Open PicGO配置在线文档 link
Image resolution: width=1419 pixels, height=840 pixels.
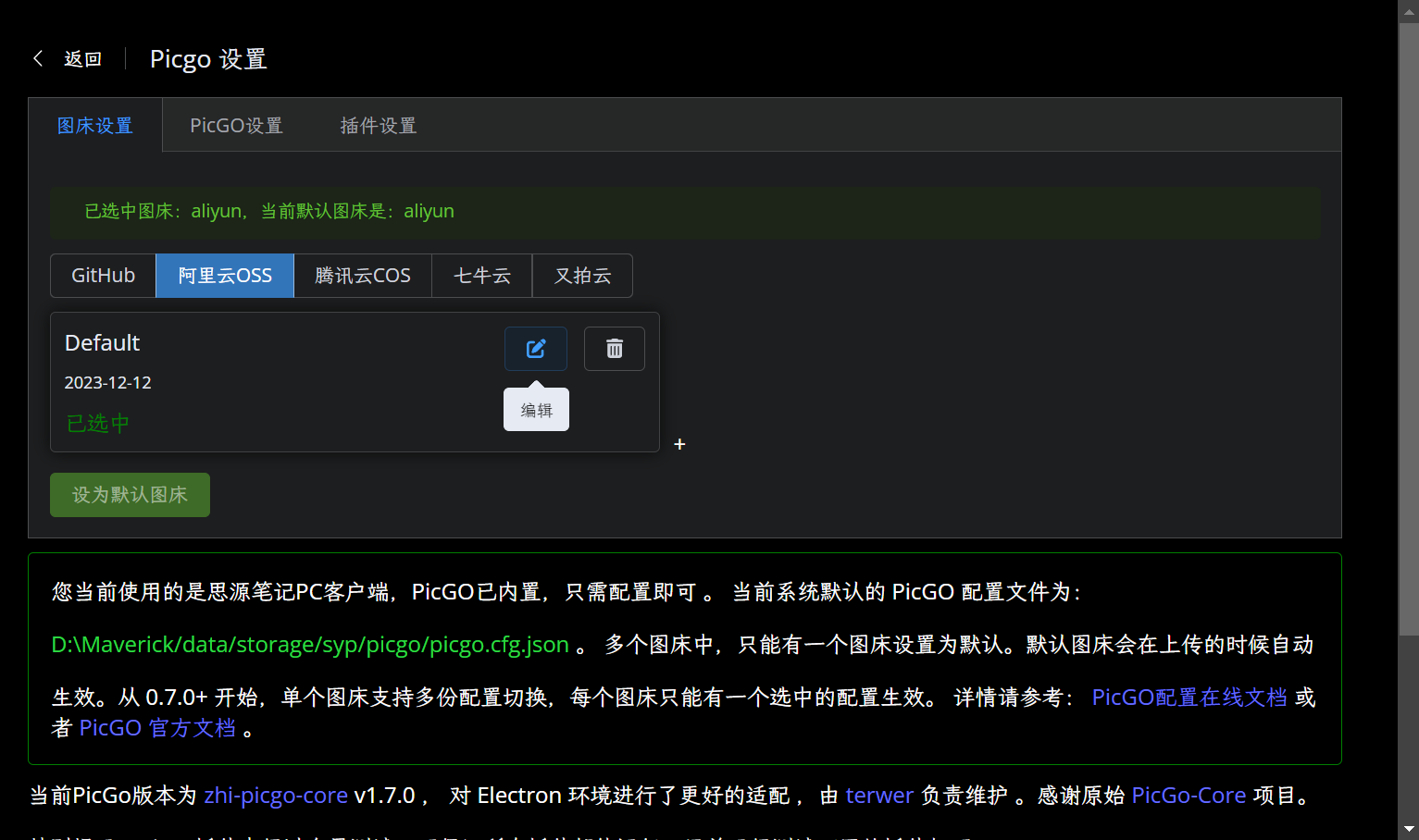(1189, 698)
